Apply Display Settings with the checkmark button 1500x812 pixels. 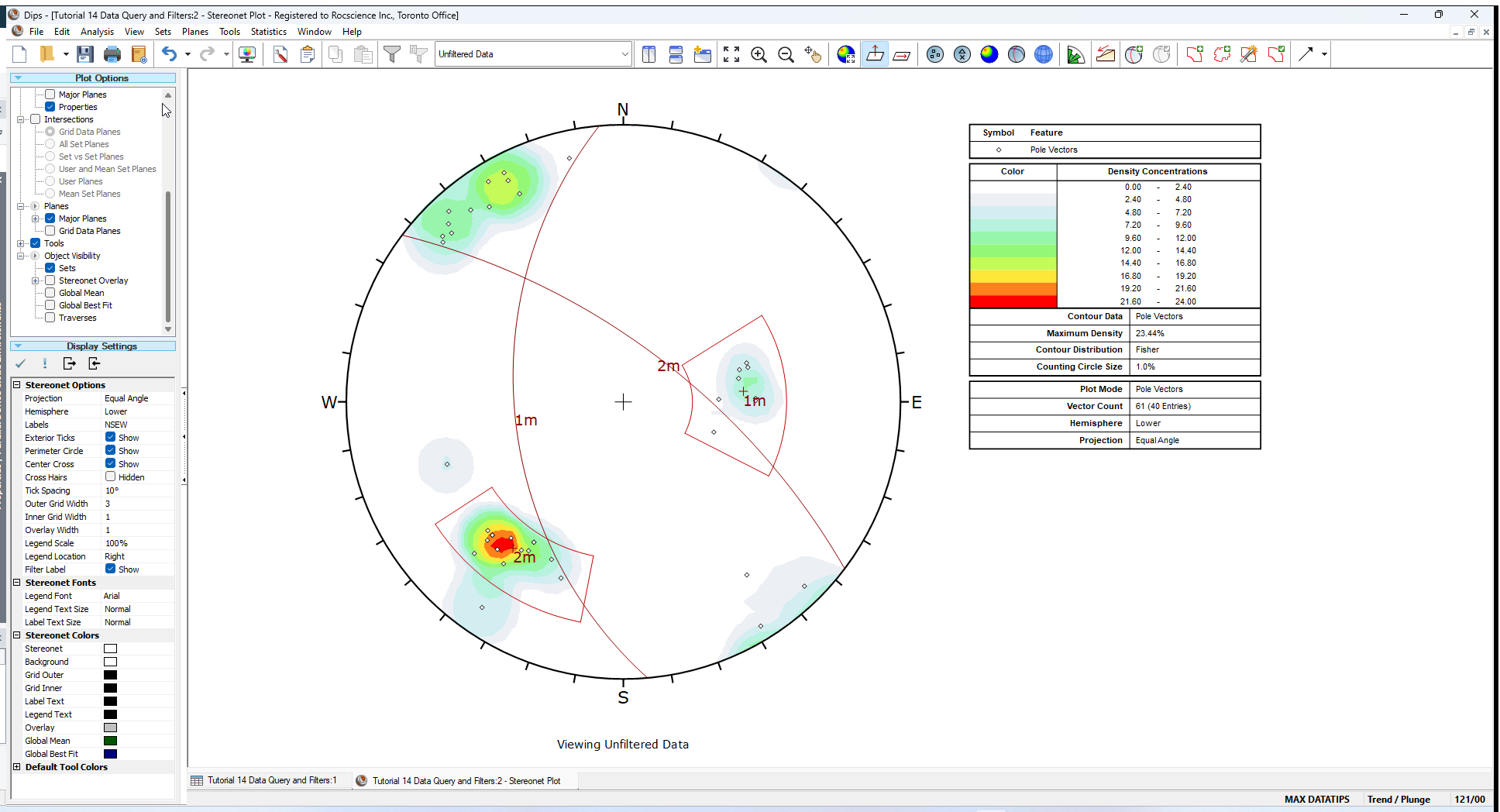pyautogui.click(x=20, y=363)
